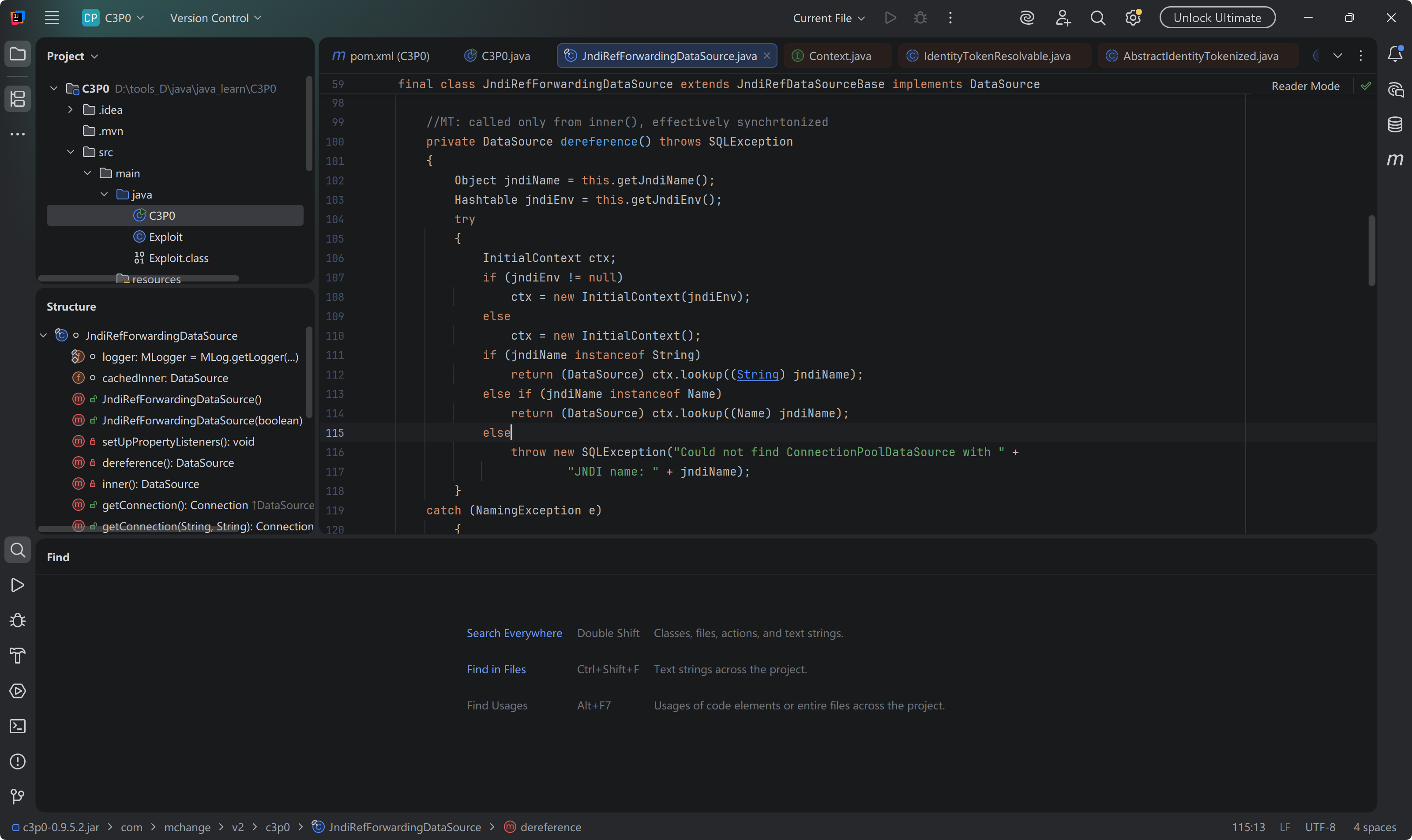Open the Debug tool window
Screen dimensions: 1412x840
[x=18, y=620]
